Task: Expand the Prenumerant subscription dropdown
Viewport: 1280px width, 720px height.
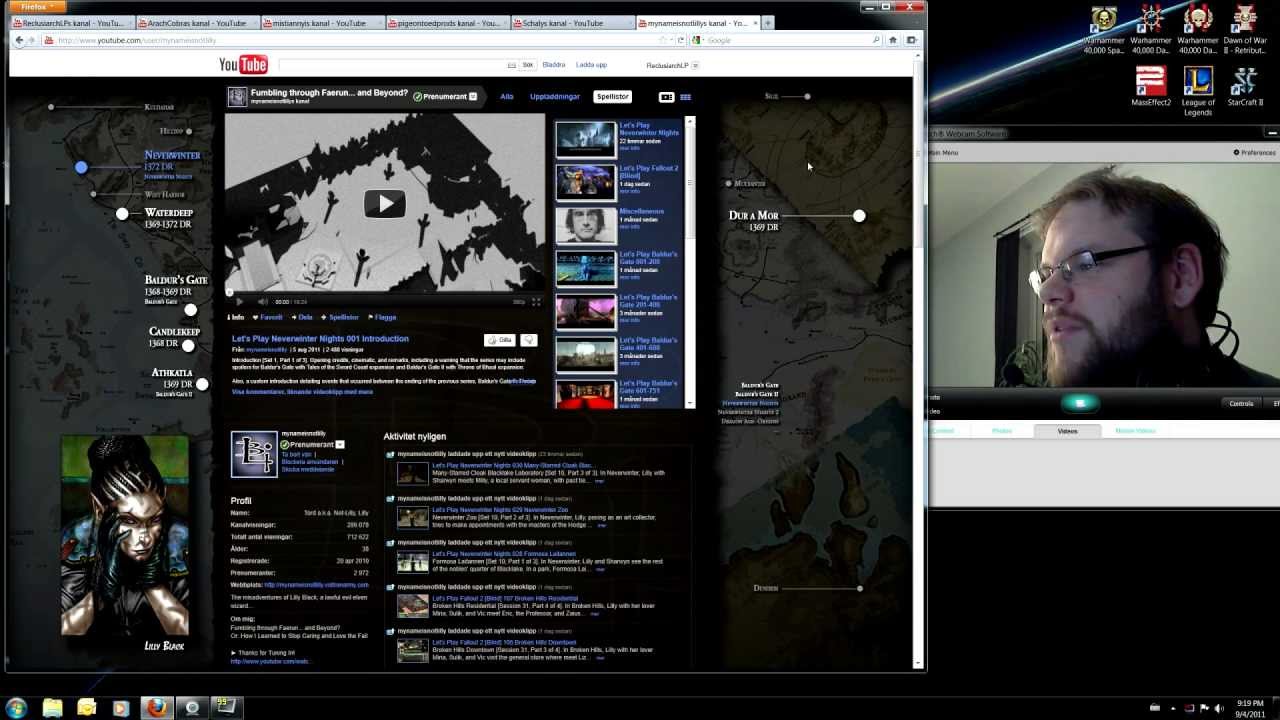Action: [x=474, y=97]
